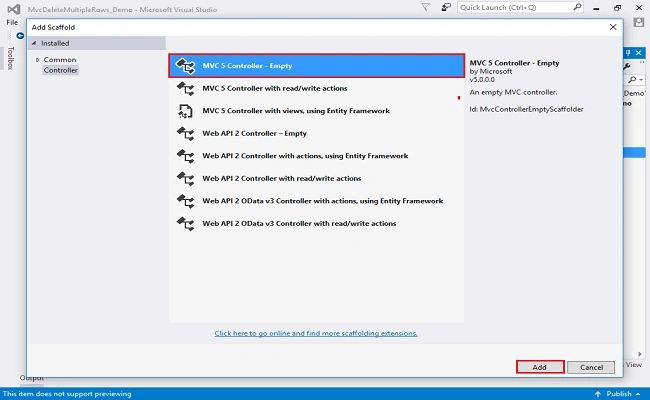Select the Common category label

pyautogui.click(x=60, y=60)
